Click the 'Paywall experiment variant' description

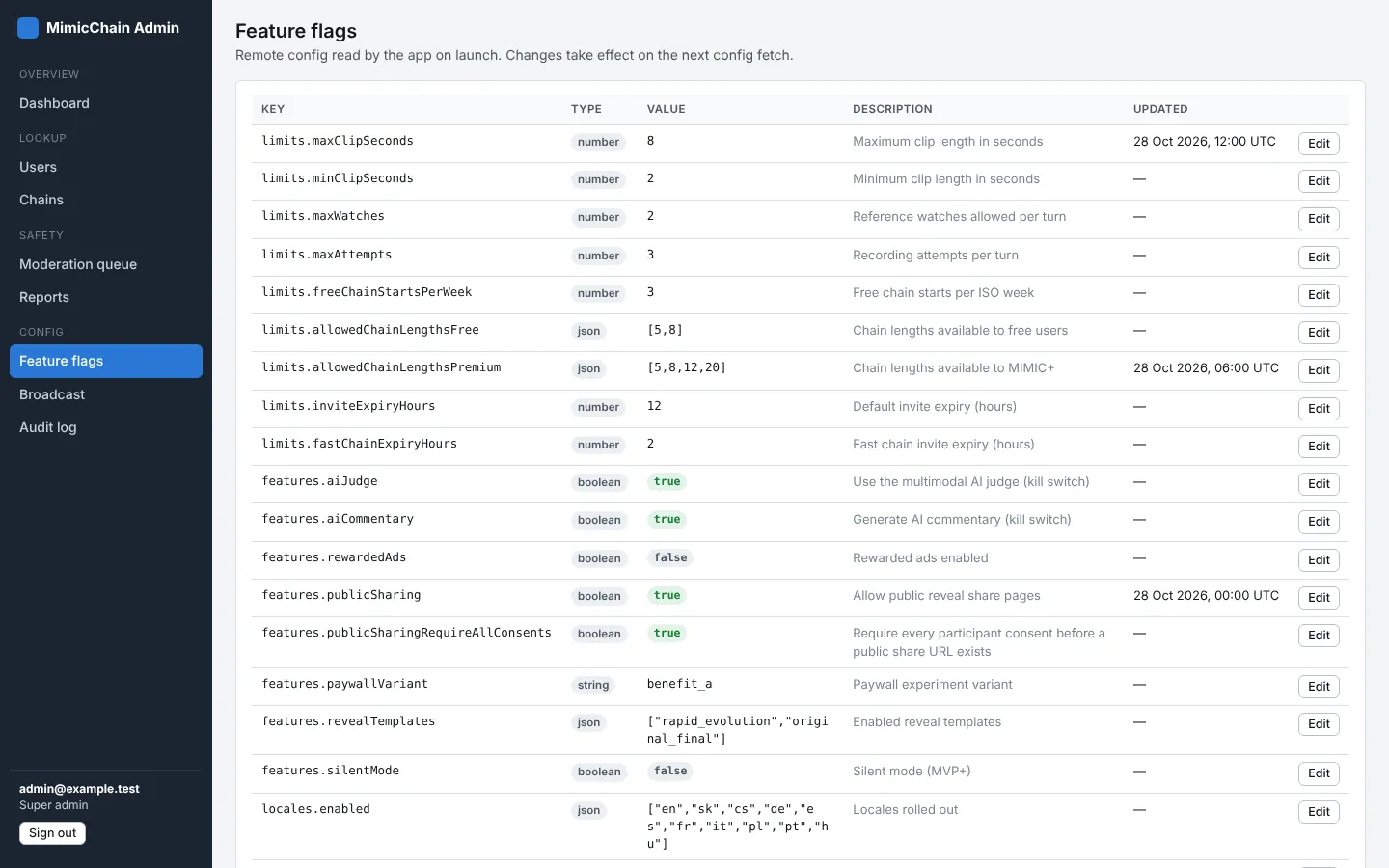933,685
